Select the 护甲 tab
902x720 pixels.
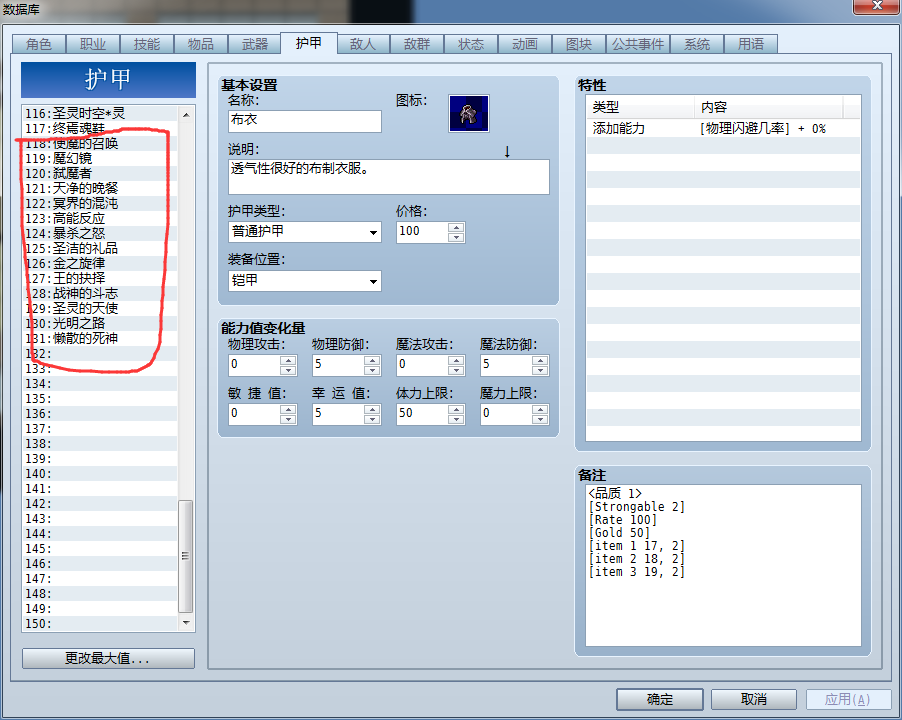click(x=309, y=43)
